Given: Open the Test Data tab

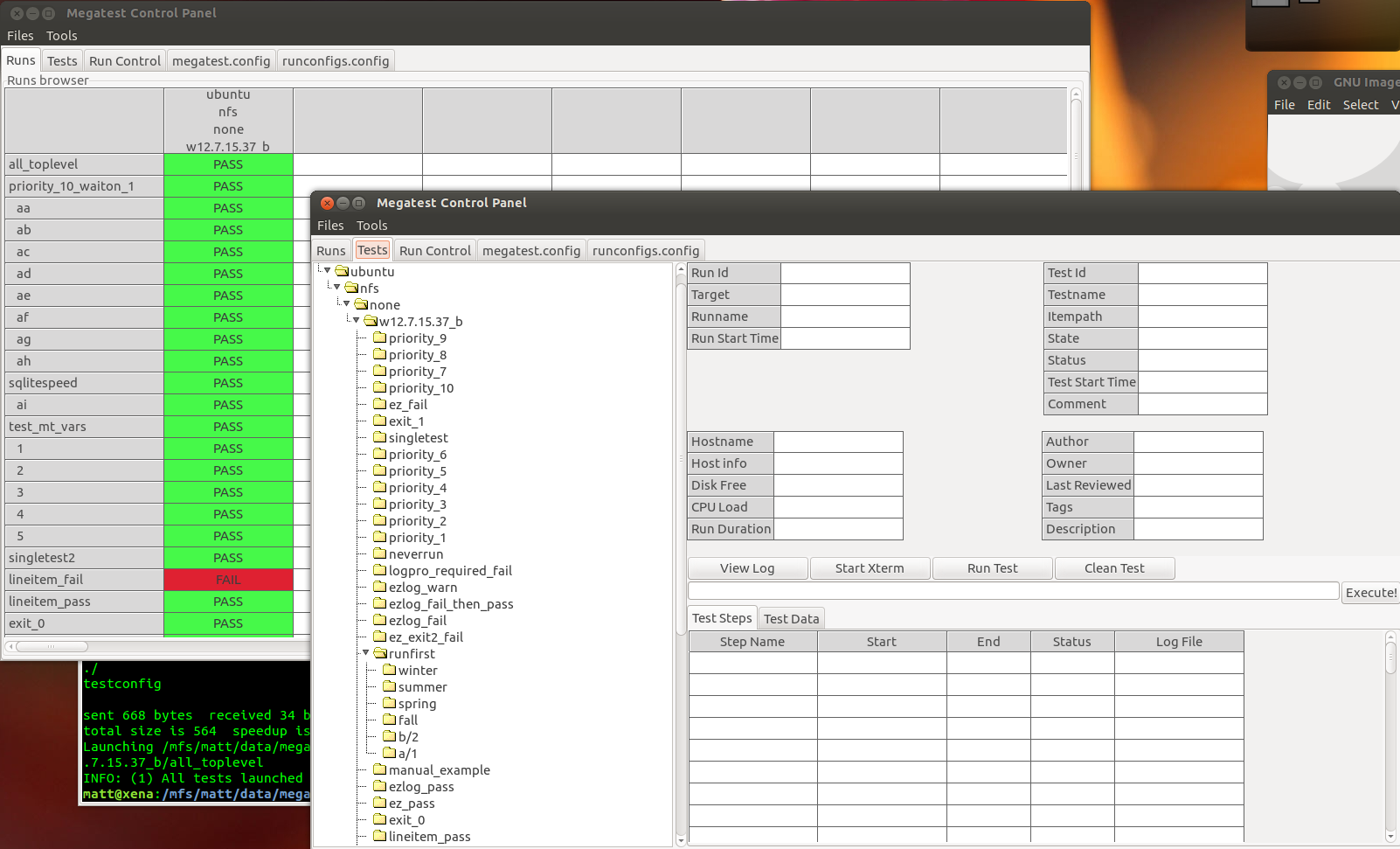Looking at the screenshot, I should (x=791, y=619).
